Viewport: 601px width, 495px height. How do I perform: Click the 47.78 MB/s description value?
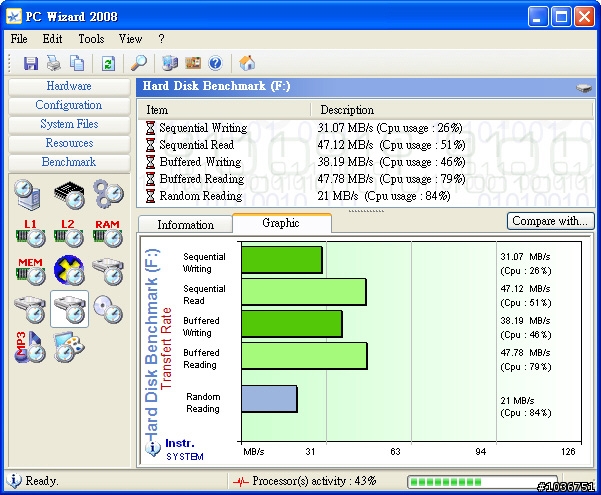pyautogui.click(x=391, y=179)
